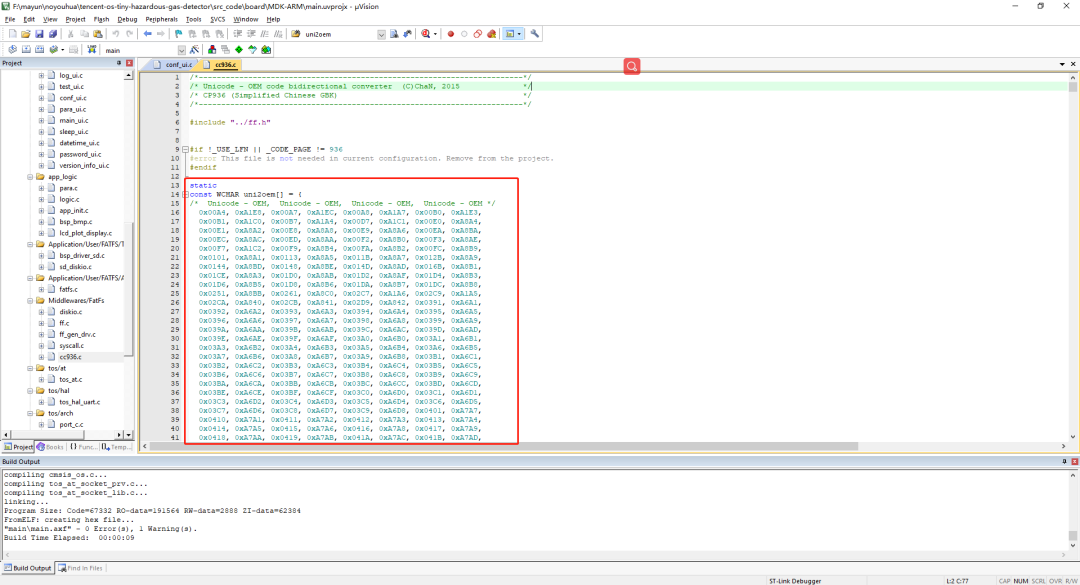Open File Extensions, Books and Environment icon
Screen dimensions: 1080x585
pyautogui.click(x=211, y=50)
